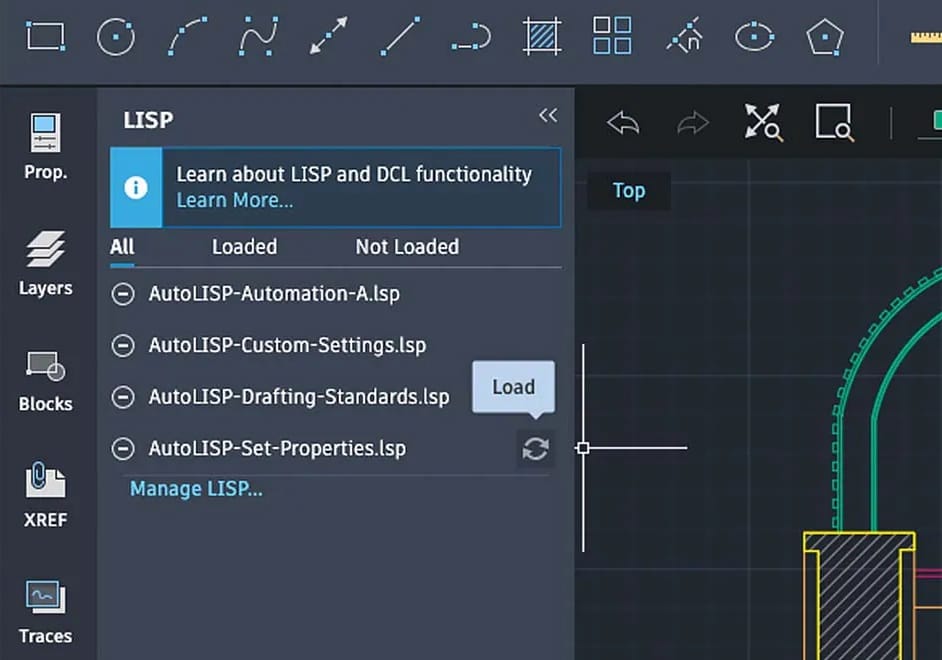This screenshot has width=942, height=660.
Task: Open the Blocks panel
Action: coord(46,380)
